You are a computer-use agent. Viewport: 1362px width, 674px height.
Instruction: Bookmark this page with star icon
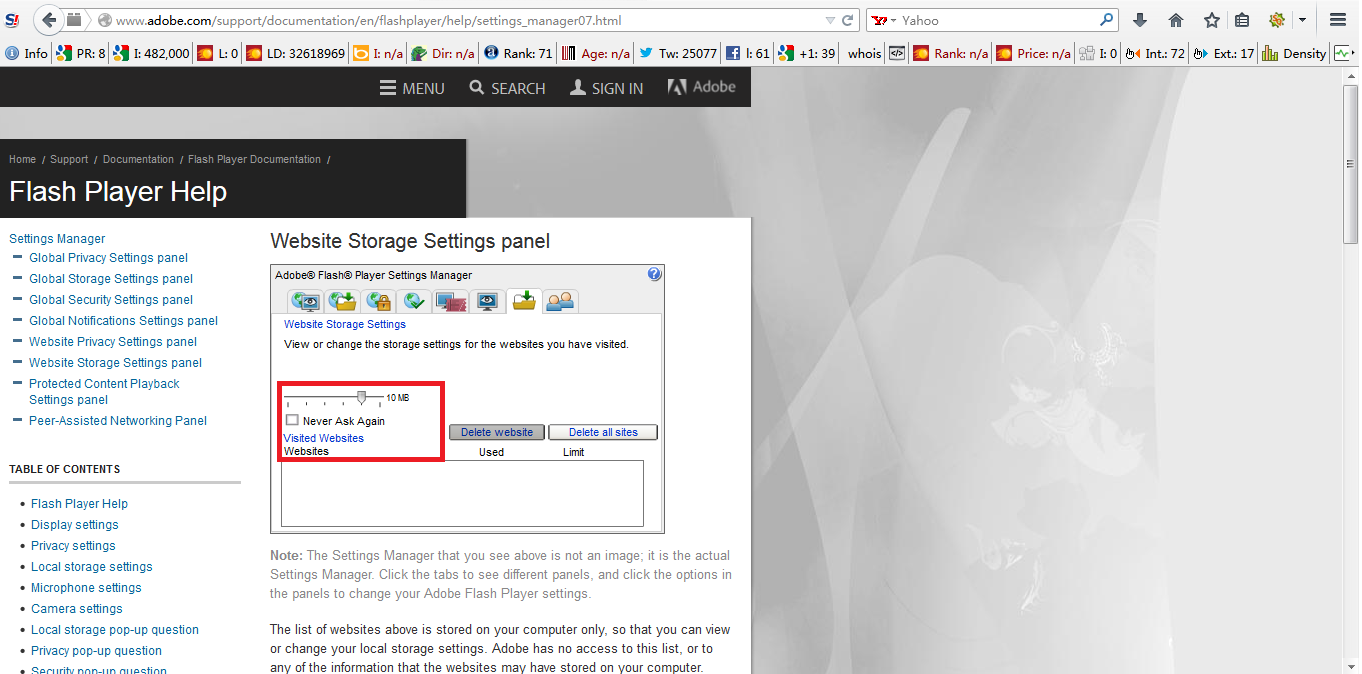click(1212, 20)
